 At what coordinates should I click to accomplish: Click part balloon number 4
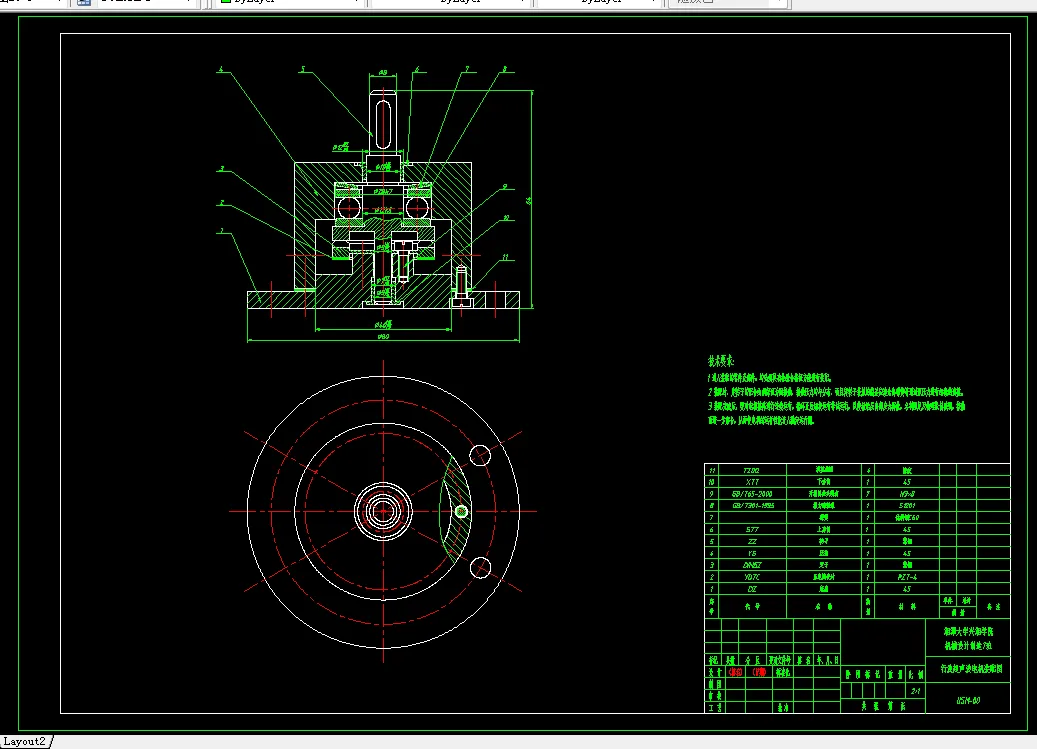tap(221, 69)
